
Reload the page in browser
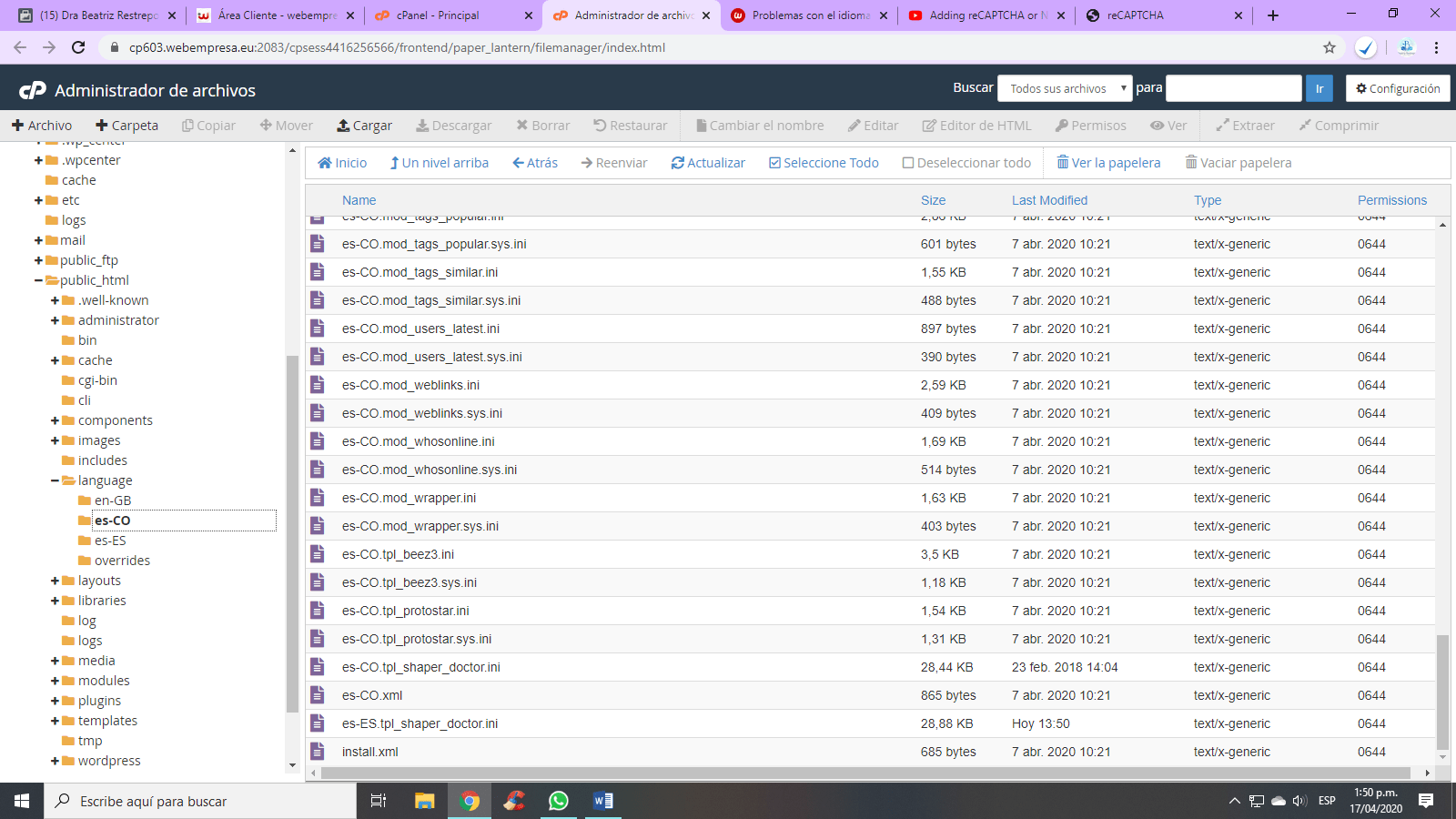[78, 47]
